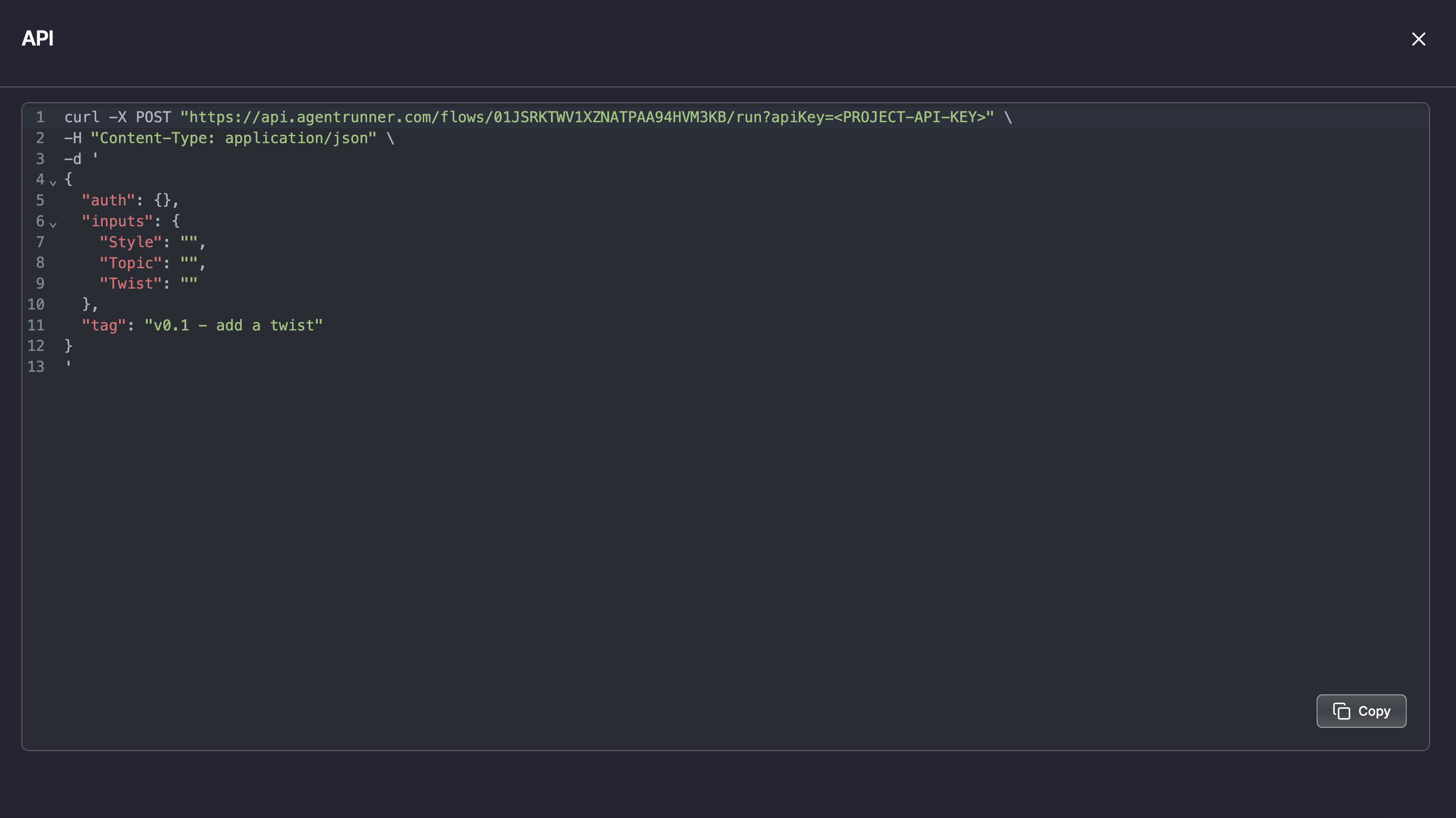Place cursor on Content-Type header string

(233, 138)
